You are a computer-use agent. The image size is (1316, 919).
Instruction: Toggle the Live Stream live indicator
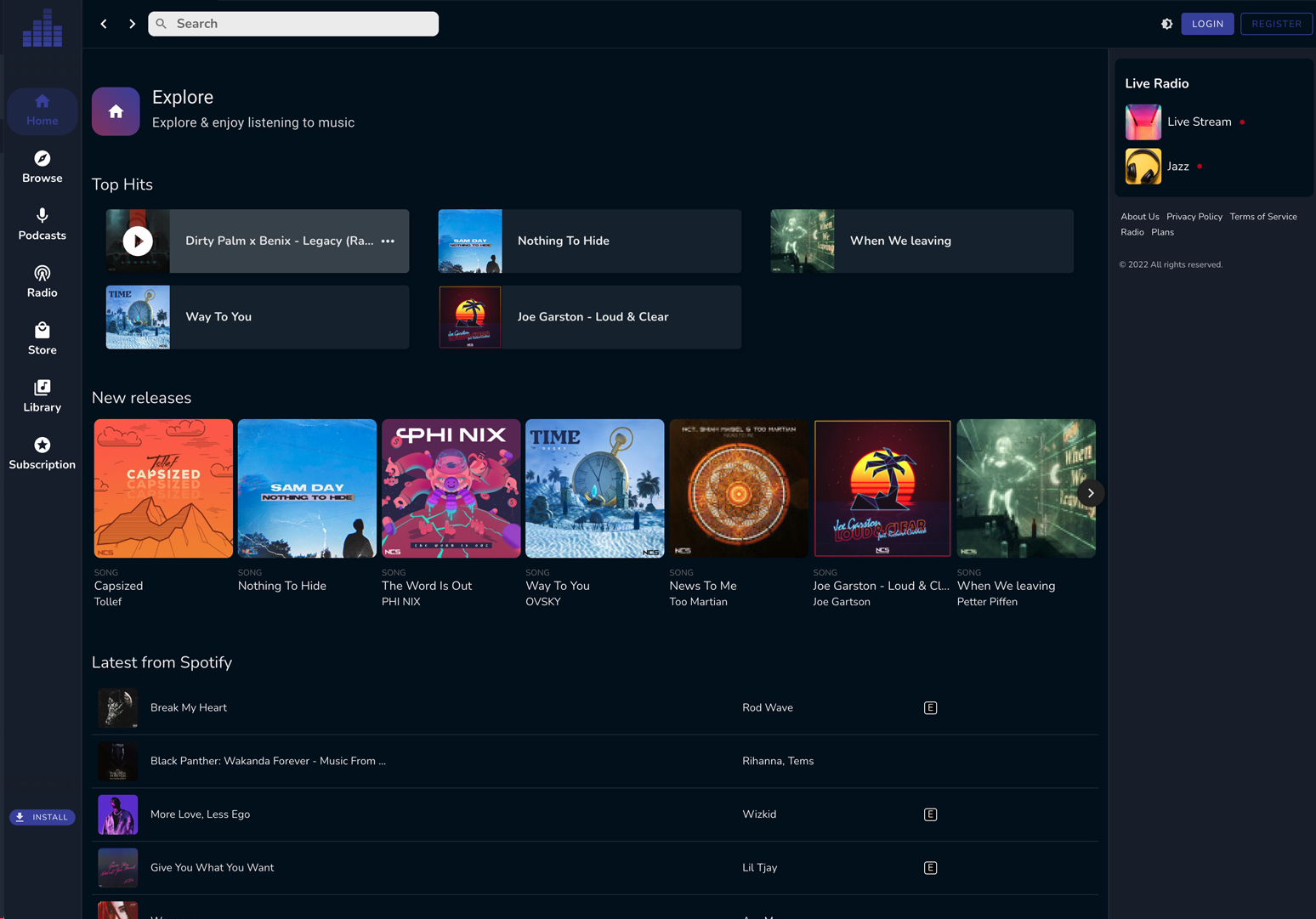point(1243,122)
